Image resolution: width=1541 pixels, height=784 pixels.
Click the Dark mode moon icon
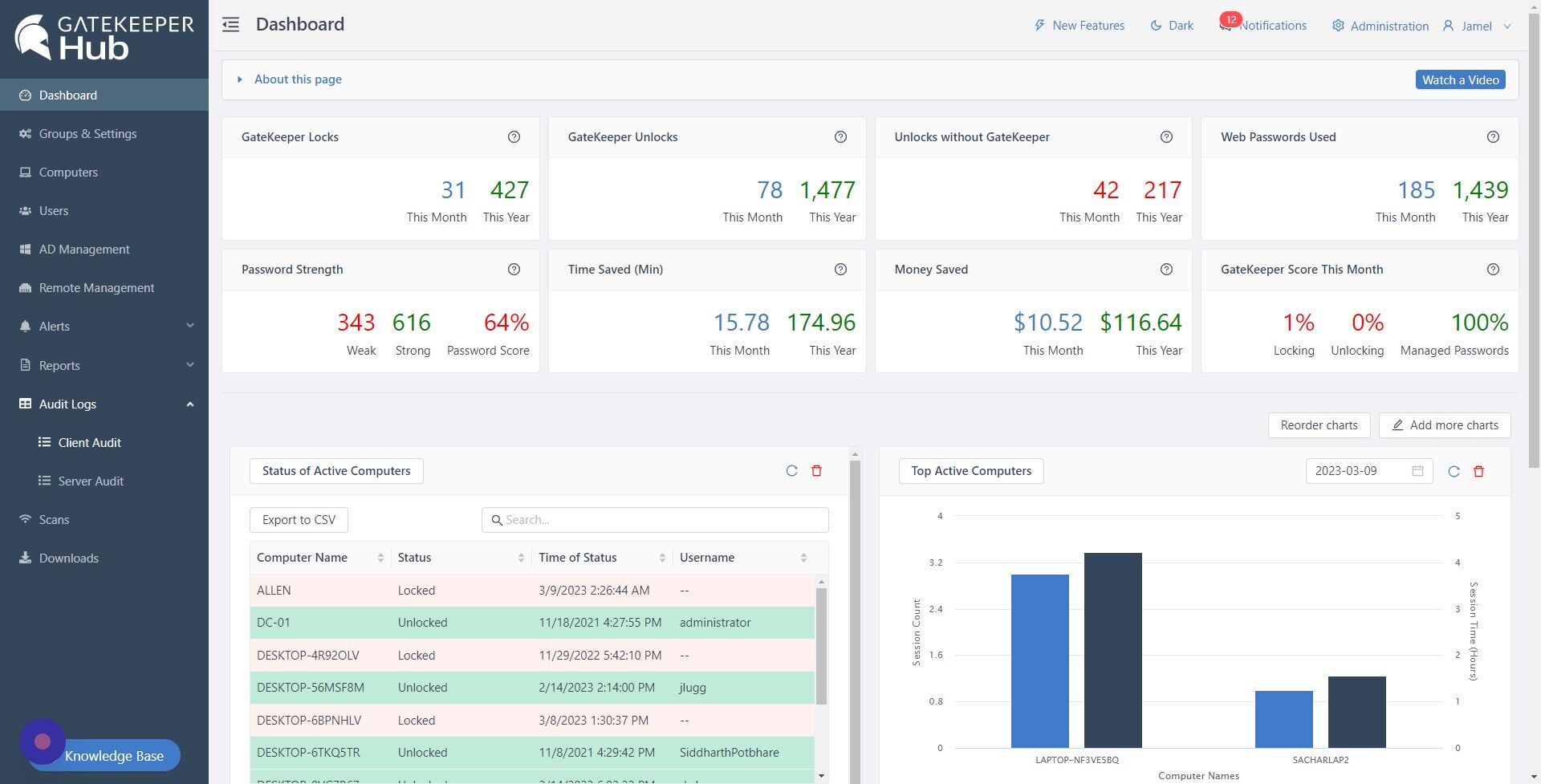coord(1156,26)
